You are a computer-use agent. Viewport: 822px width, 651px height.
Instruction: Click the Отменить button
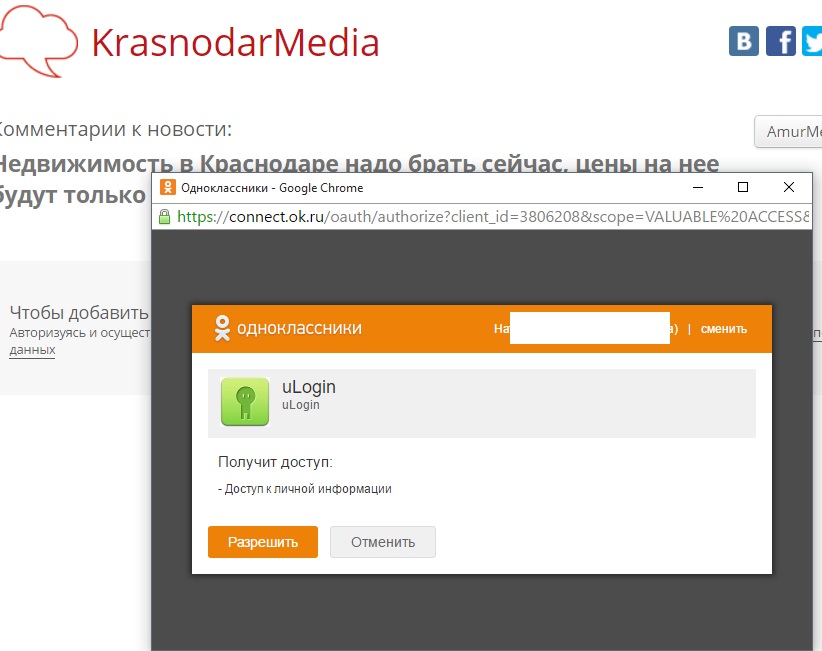pos(383,541)
